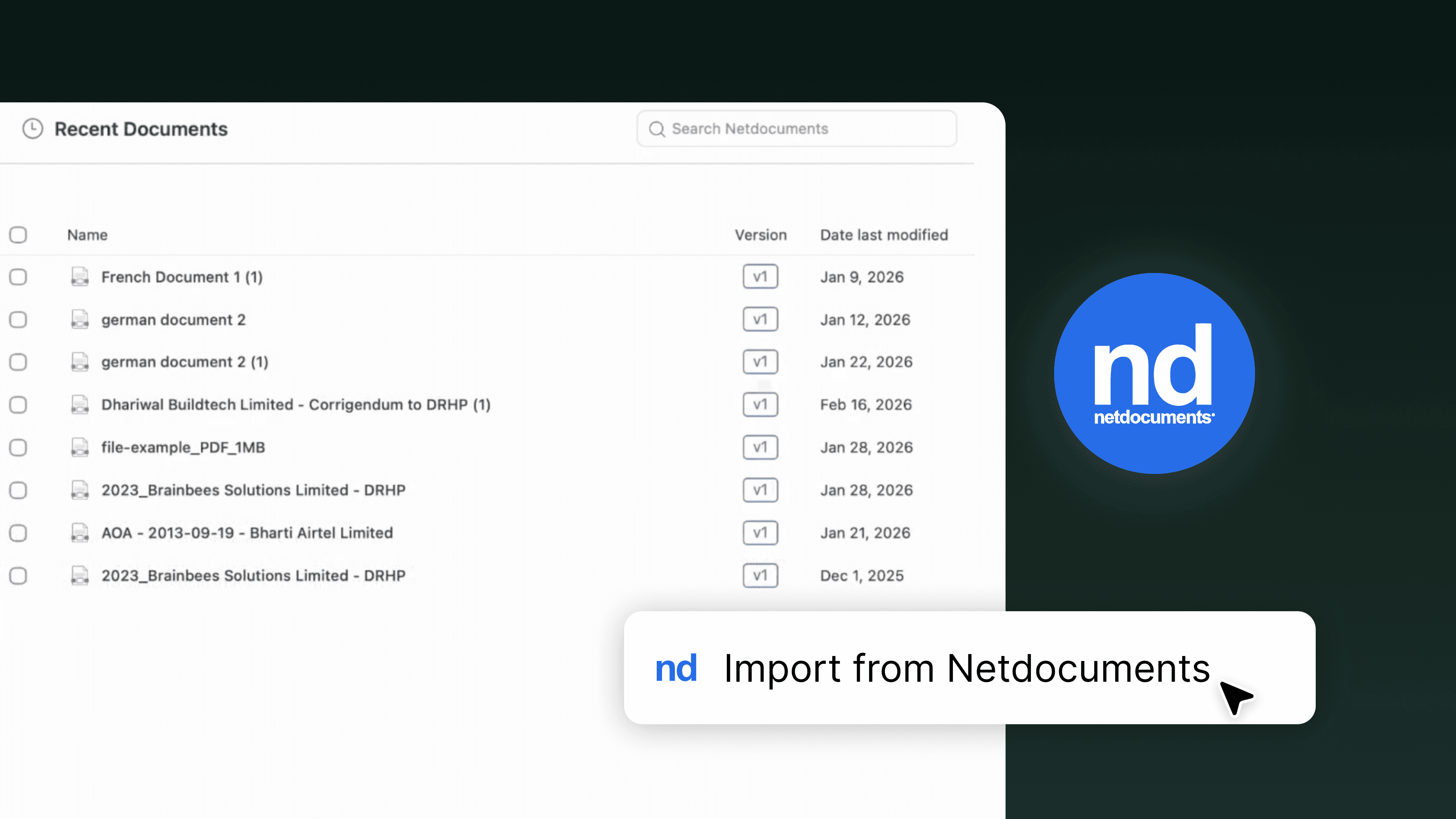The height and width of the screenshot is (819, 1456).
Task: Click the French Document 1 (1) file icon
Action: 80,277
